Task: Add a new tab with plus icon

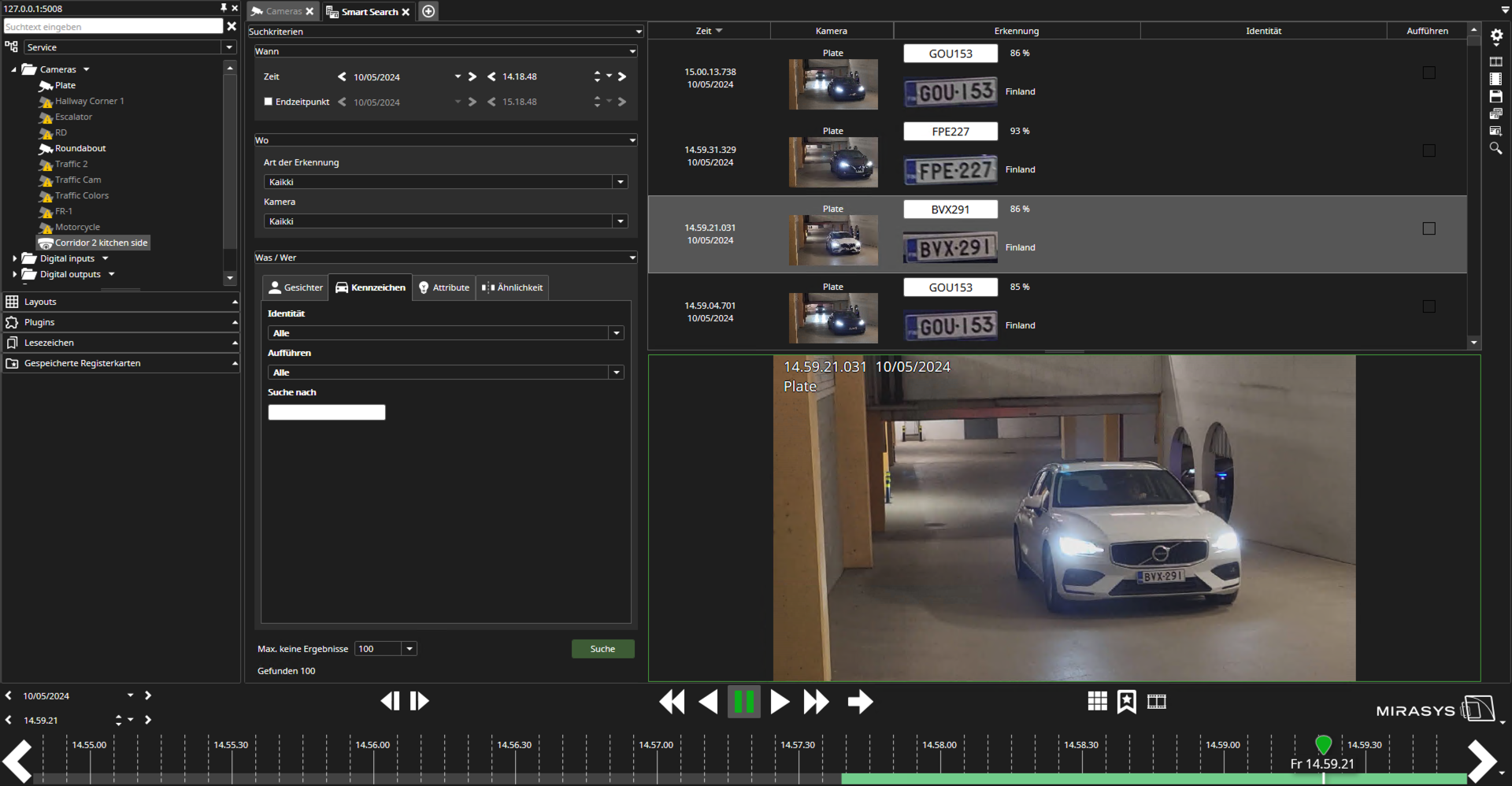Action: pos(428,11)
